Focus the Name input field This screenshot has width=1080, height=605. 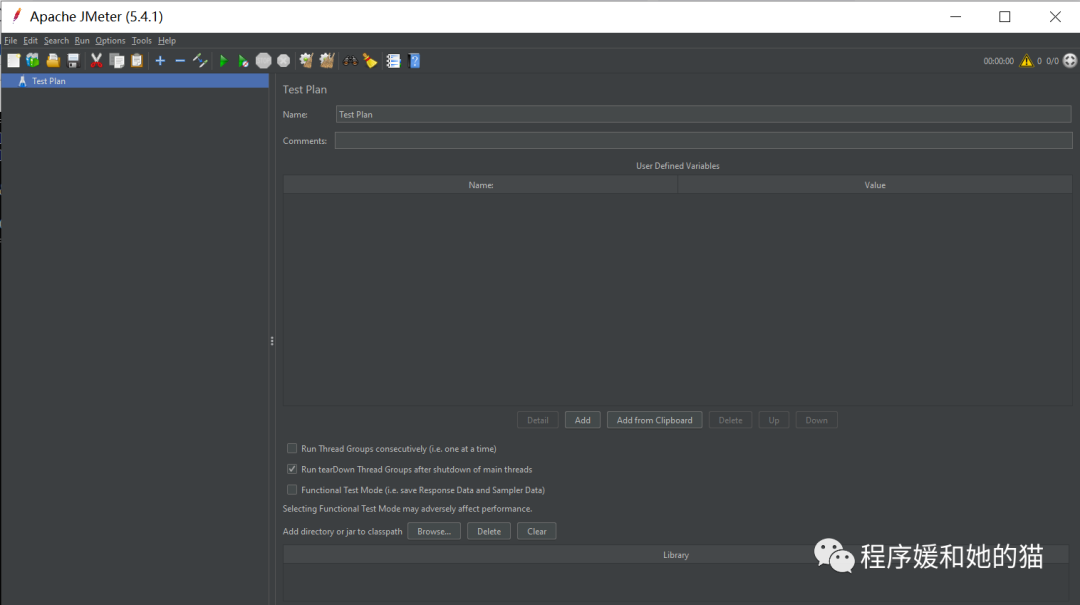pyautogui.click(x=703, y=114)
